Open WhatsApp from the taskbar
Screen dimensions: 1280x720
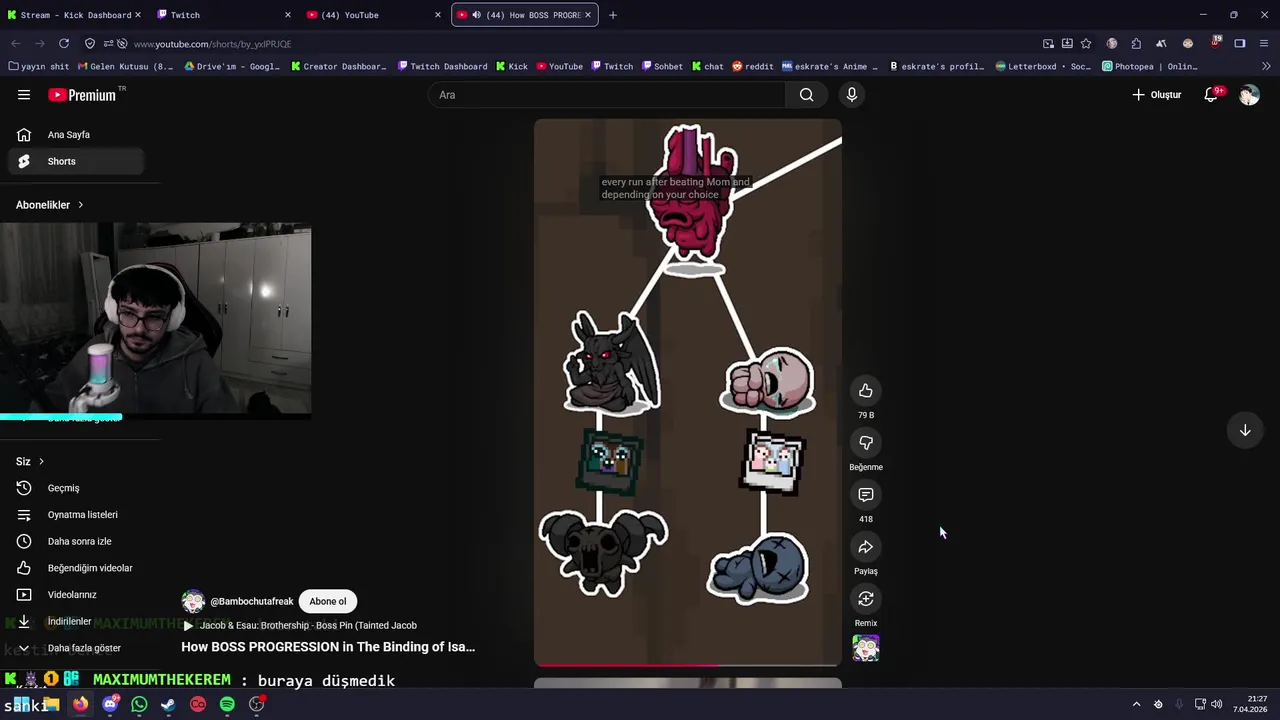[x=139, y=704]
